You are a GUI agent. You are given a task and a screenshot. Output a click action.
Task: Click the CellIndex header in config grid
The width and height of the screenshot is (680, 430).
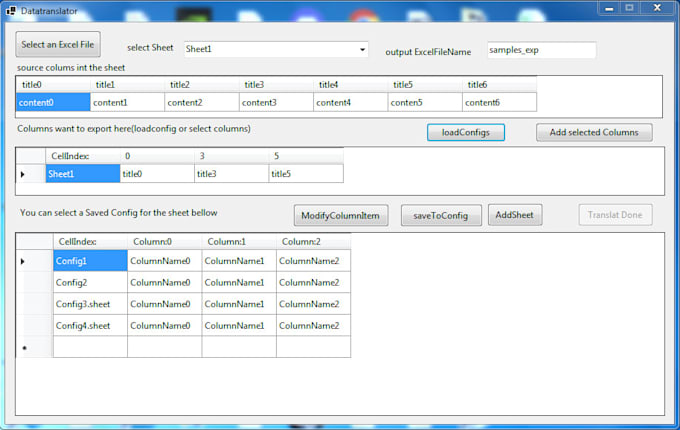coord(90,241)
